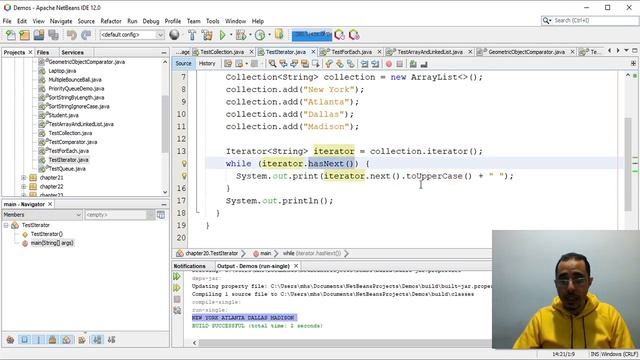Toggle the History view button

(x=207, y=63)
